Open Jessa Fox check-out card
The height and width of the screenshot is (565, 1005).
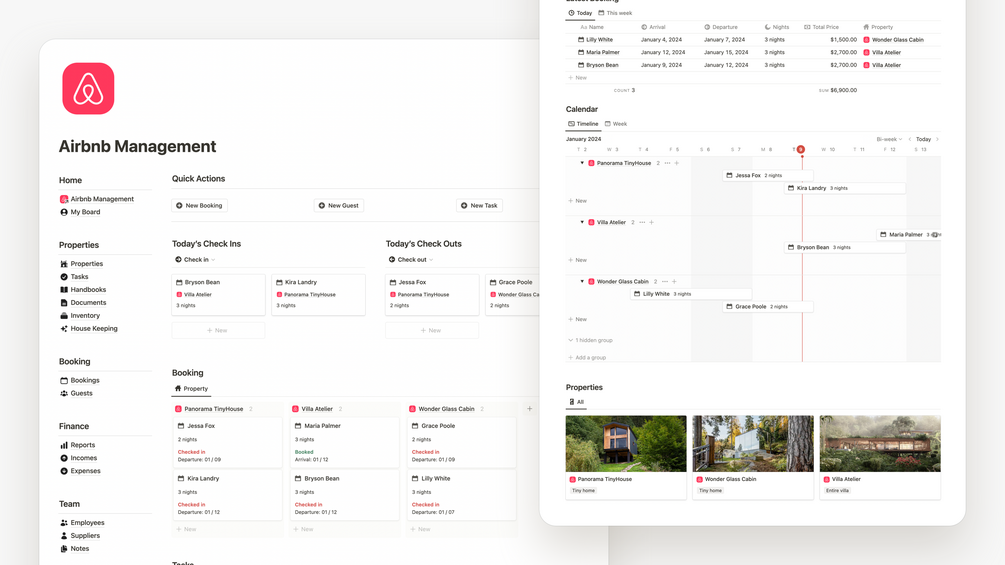(432, 295)
